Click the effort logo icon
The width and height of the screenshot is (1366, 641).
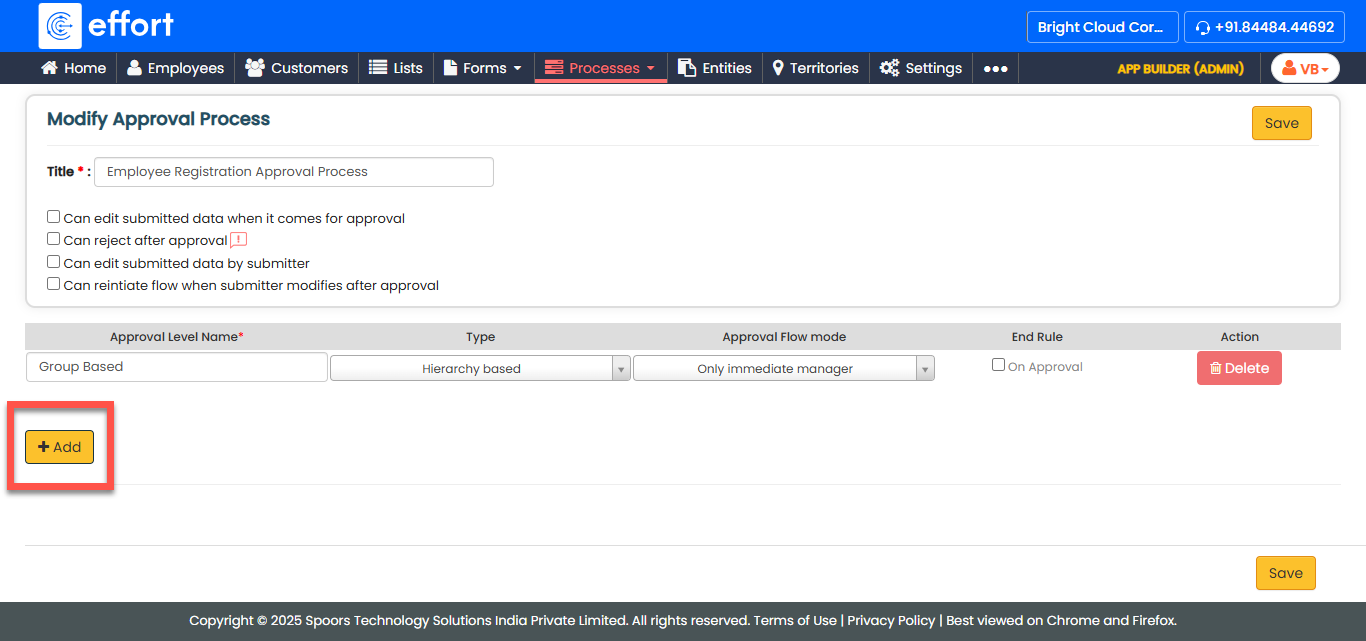click(60, 26)
